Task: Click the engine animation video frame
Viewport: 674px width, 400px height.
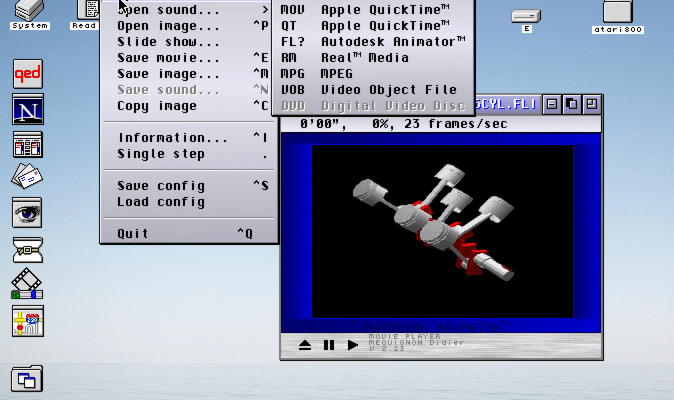Action: [442, 230]
